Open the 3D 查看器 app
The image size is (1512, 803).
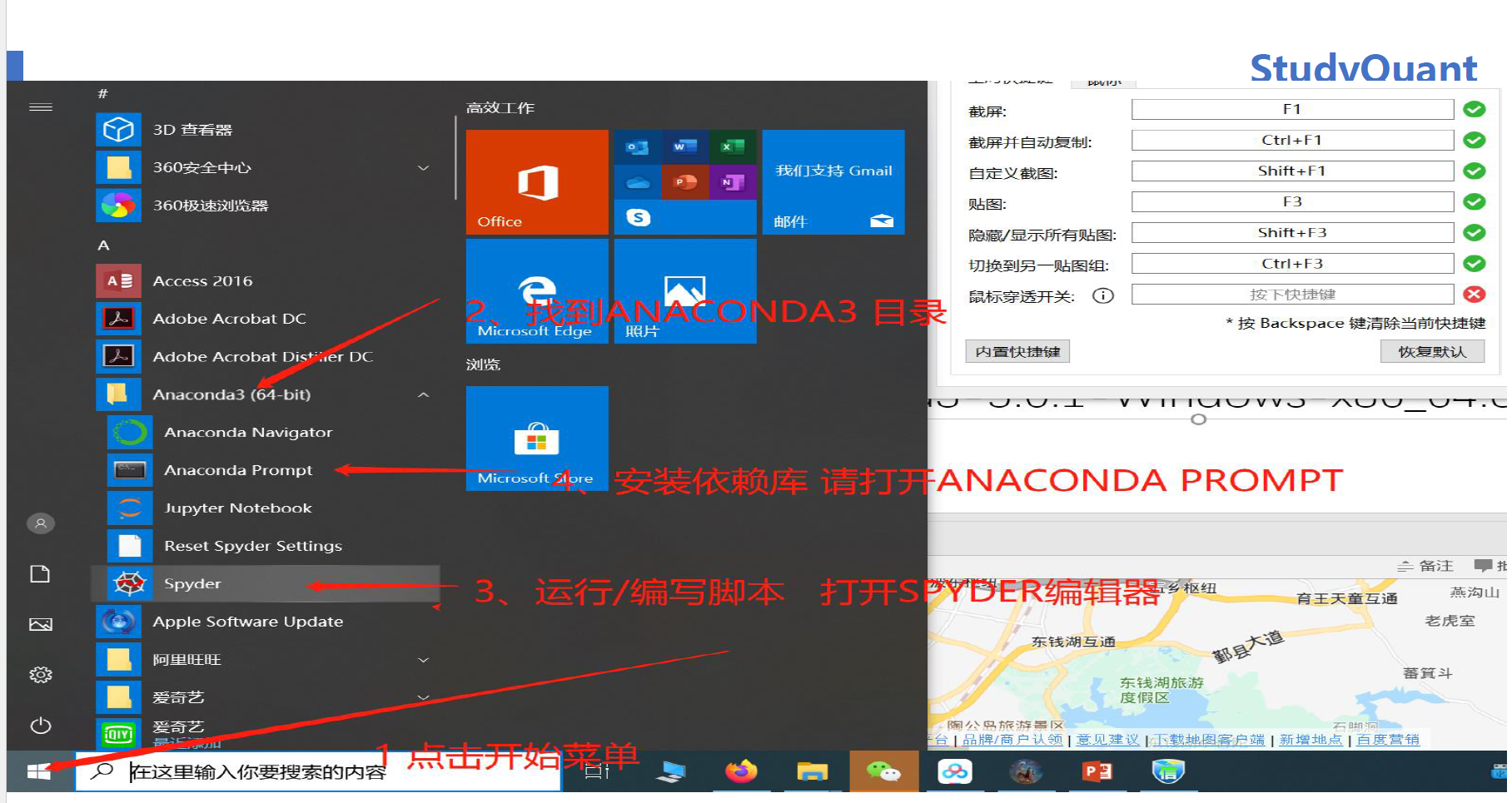[x=266, y=130]
